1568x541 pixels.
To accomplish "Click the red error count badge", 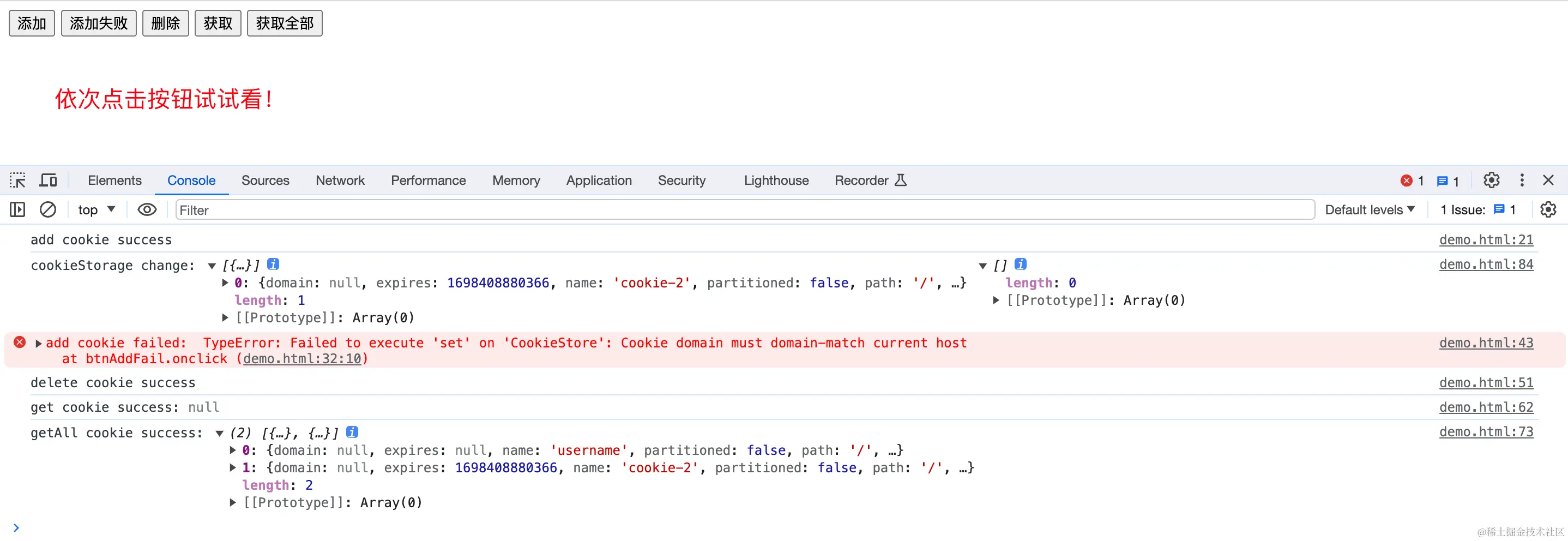I will coord(1412,181).
